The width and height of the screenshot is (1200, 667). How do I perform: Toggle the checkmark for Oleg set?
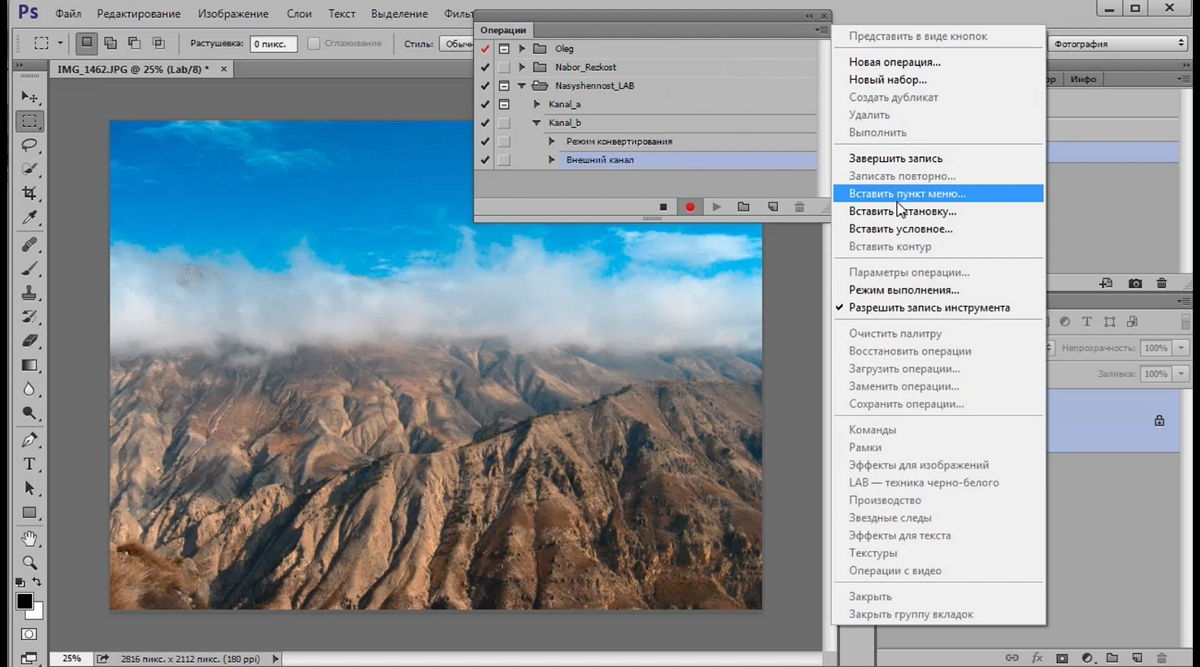pyautogui.click(x=485, y=49)
